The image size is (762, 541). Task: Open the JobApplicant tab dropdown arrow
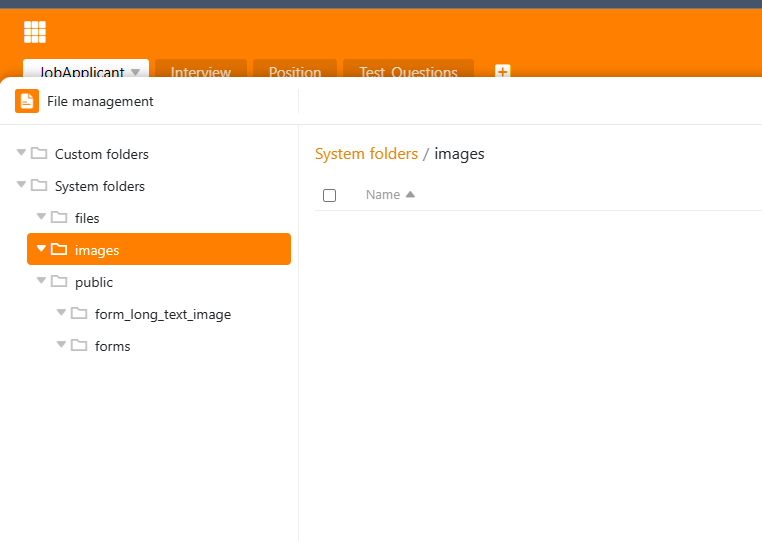135,72
